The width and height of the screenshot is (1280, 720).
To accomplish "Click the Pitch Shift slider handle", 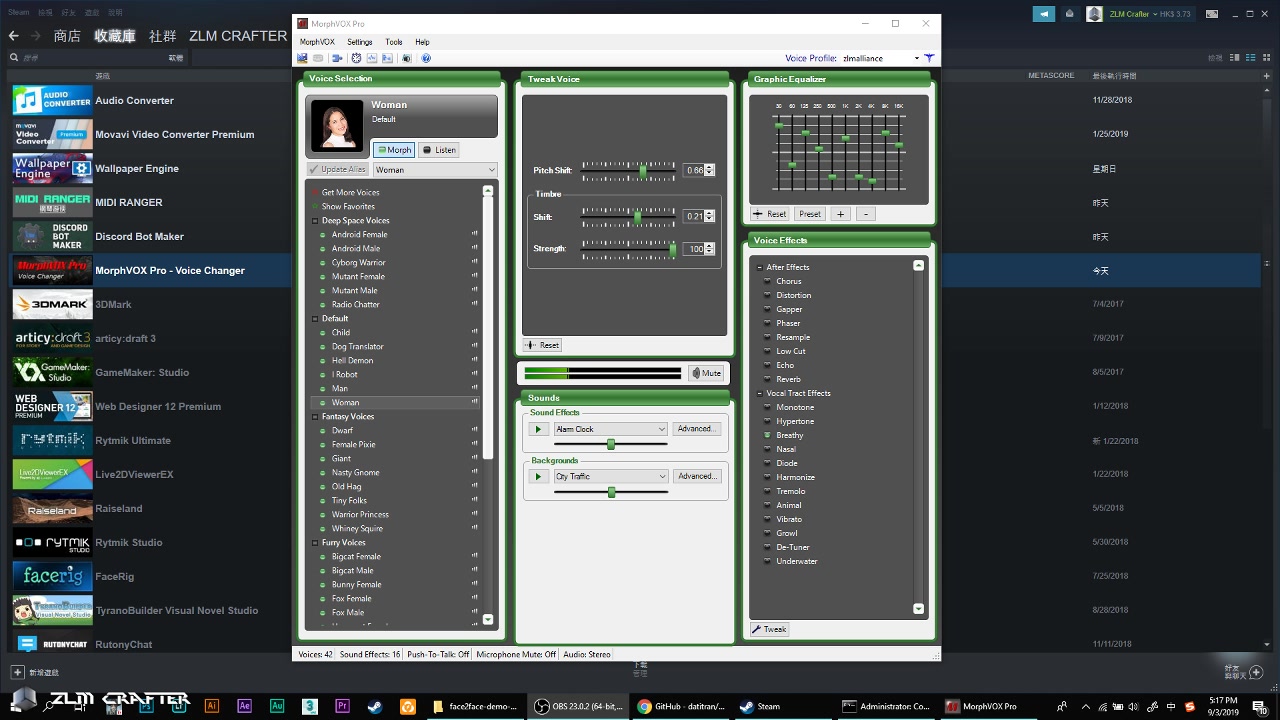I will 643,170.
